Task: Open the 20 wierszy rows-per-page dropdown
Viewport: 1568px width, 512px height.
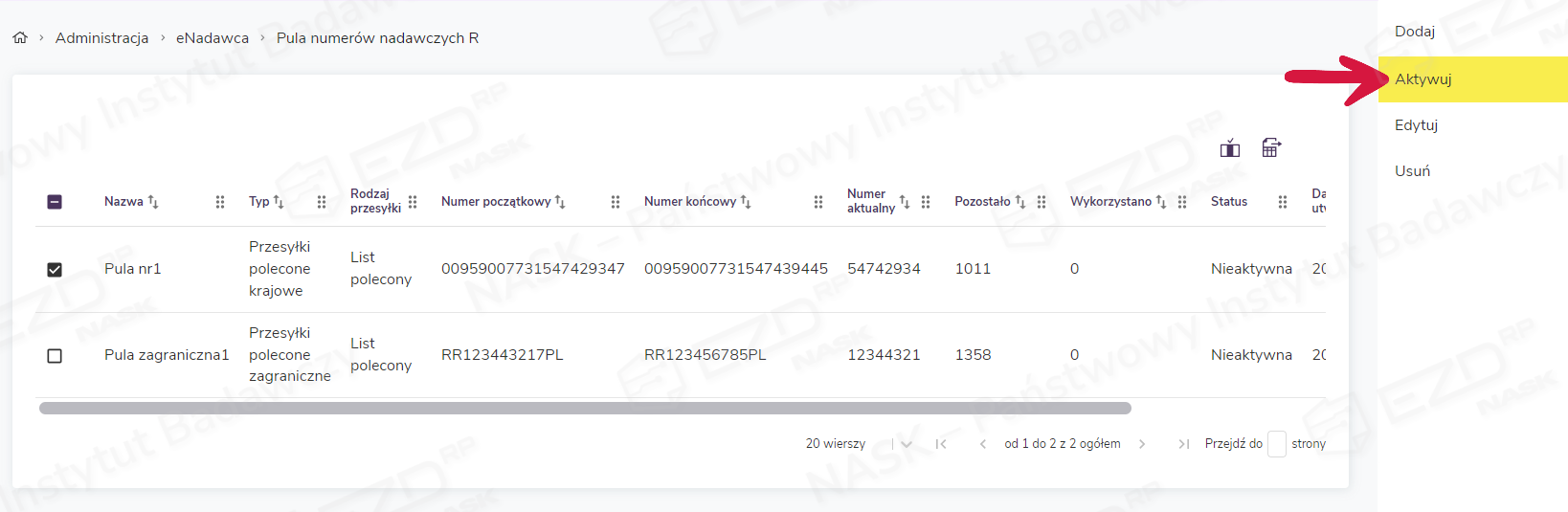Action: 906,444
